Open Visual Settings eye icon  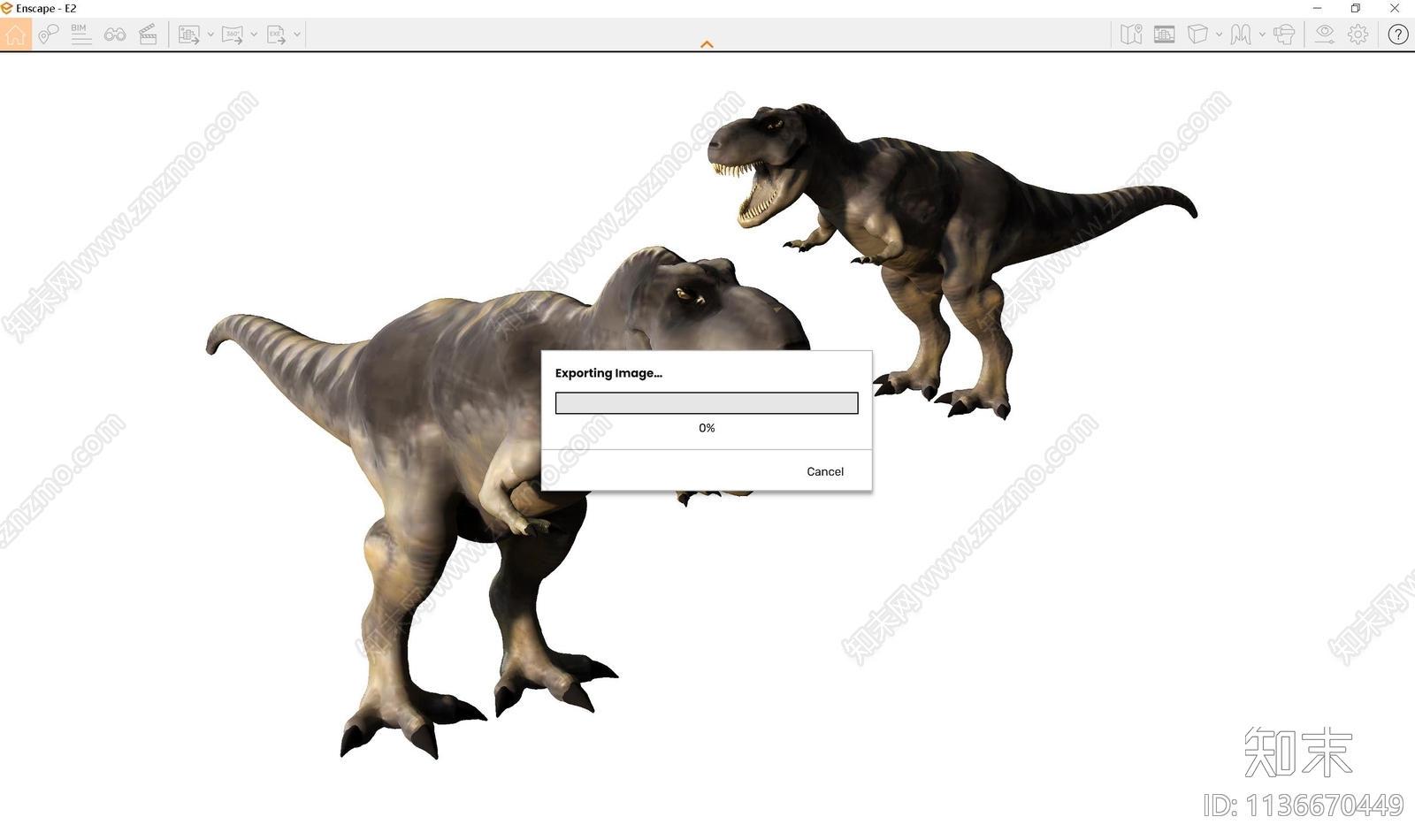coord(1324,34)
